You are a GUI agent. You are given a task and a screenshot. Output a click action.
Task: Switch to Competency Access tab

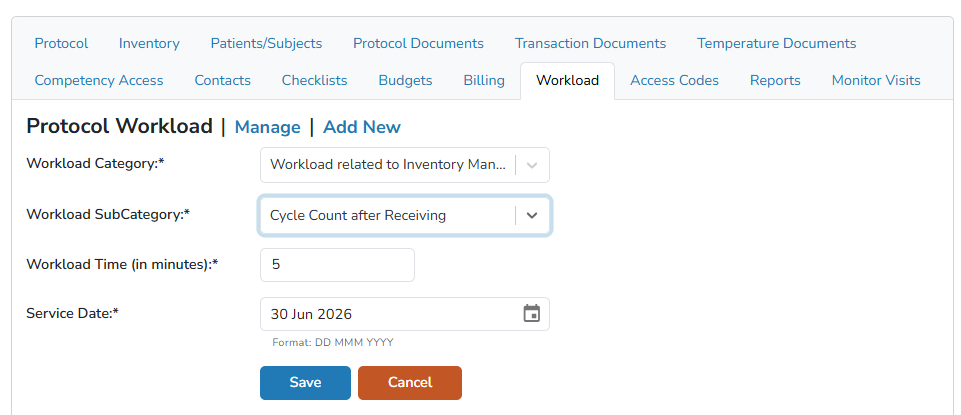[99, 80]
